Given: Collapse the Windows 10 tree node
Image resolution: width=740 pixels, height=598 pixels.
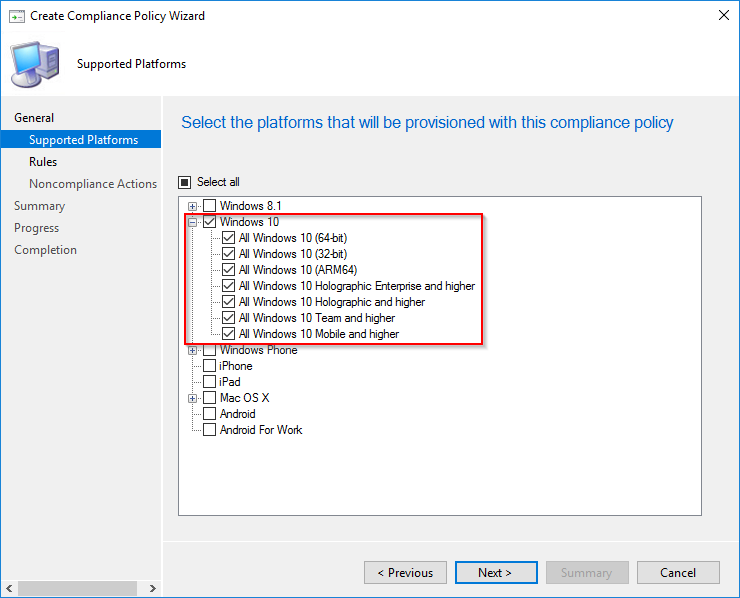Looking at the screenshot, I should coord(193,222).
